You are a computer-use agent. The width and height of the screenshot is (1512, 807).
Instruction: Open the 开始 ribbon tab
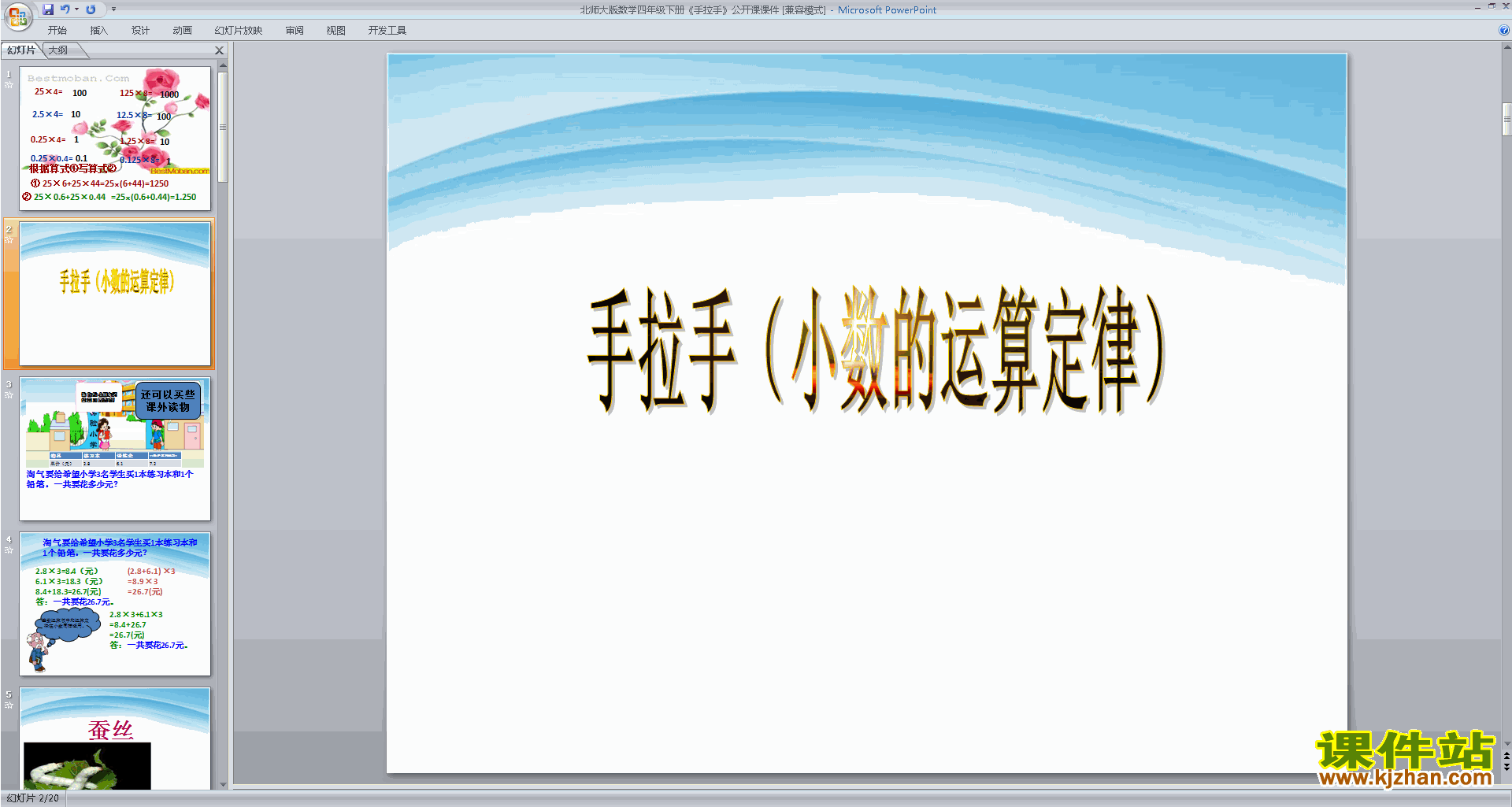pos(57,31)
